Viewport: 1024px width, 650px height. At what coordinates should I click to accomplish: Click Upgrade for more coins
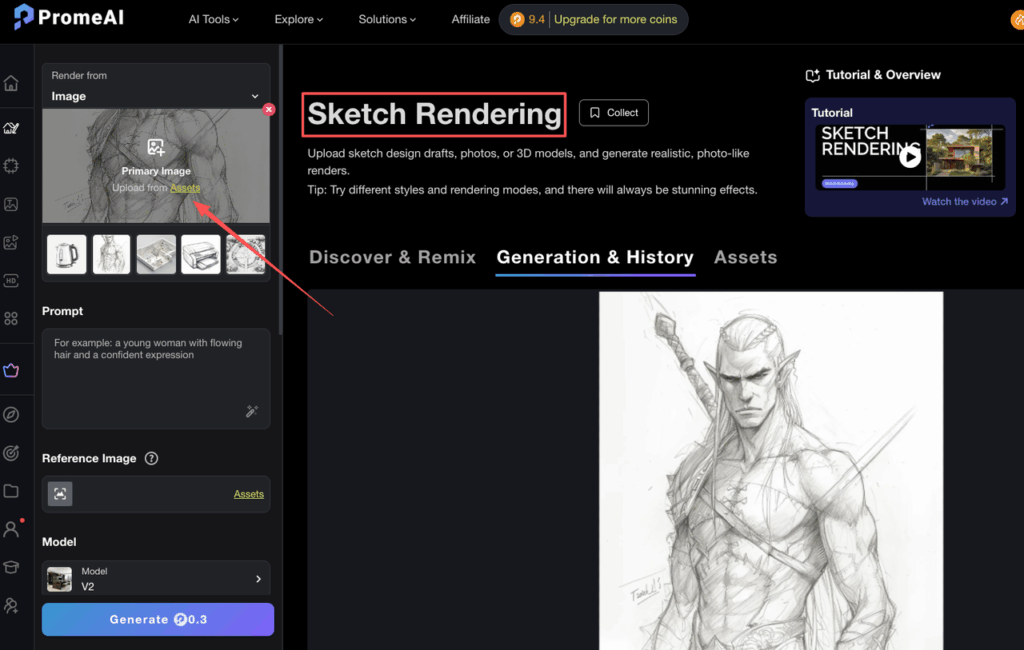(x=615, y=20)
